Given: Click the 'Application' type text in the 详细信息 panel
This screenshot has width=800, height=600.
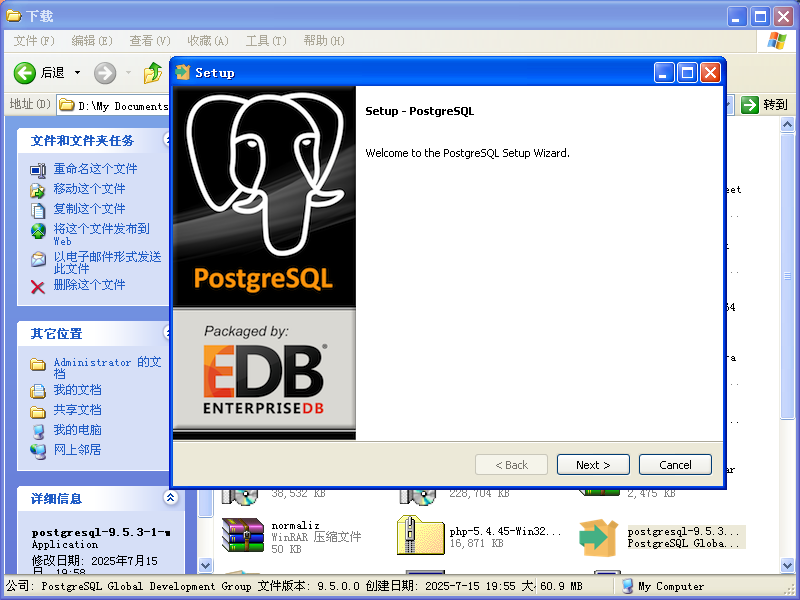Looking at the screenshot, I should (65, 544).
